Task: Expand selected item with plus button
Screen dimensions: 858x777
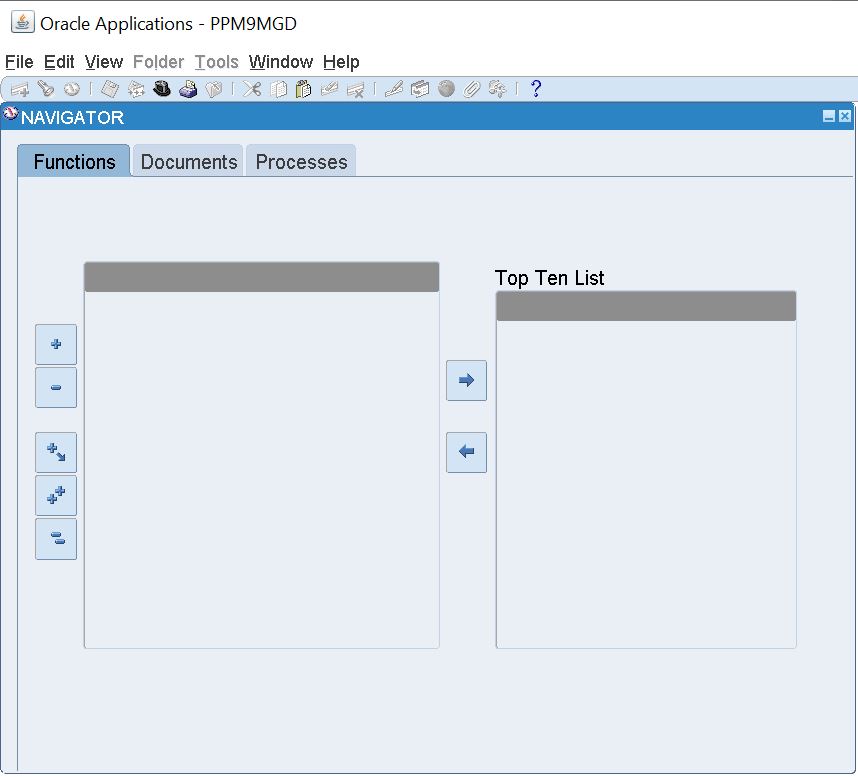Action: point(56,345)
